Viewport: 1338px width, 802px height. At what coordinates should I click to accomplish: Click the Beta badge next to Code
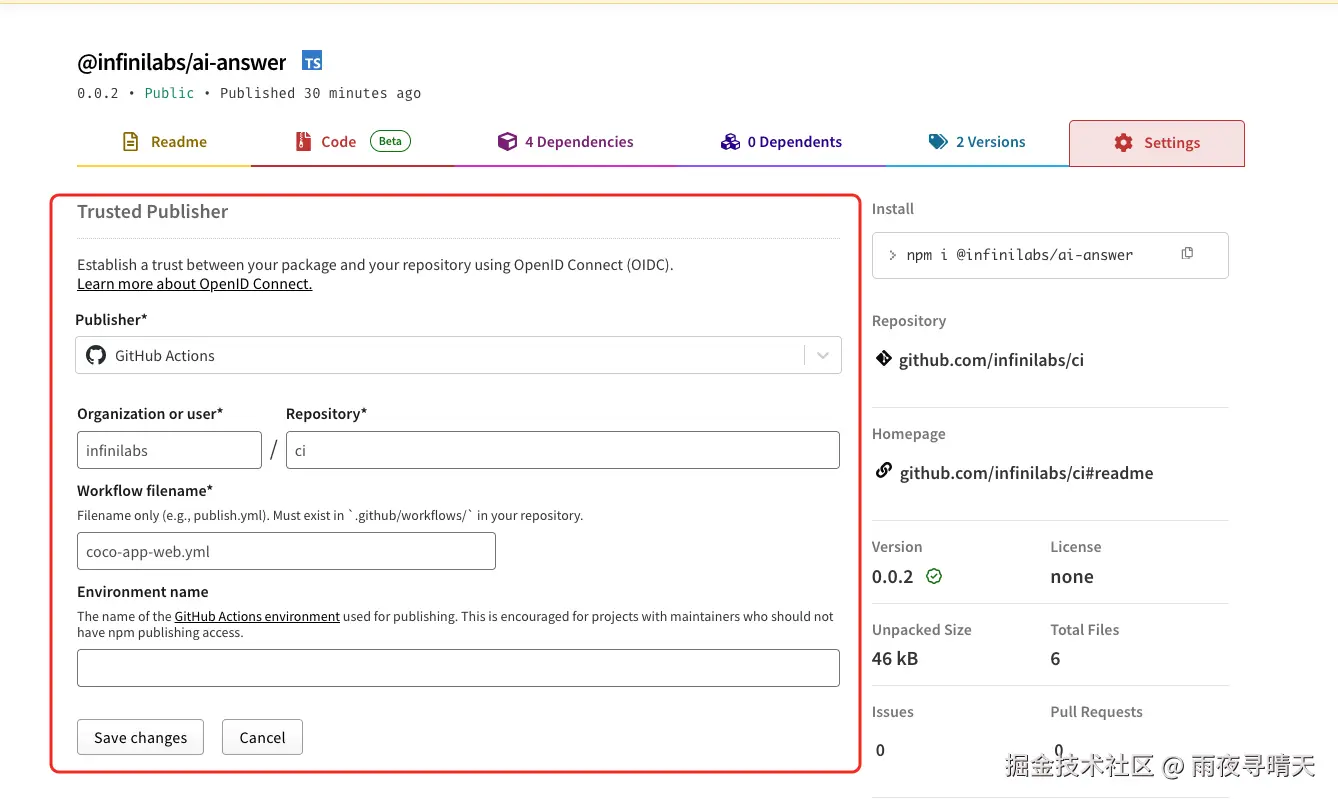click(x=390, y=141)
